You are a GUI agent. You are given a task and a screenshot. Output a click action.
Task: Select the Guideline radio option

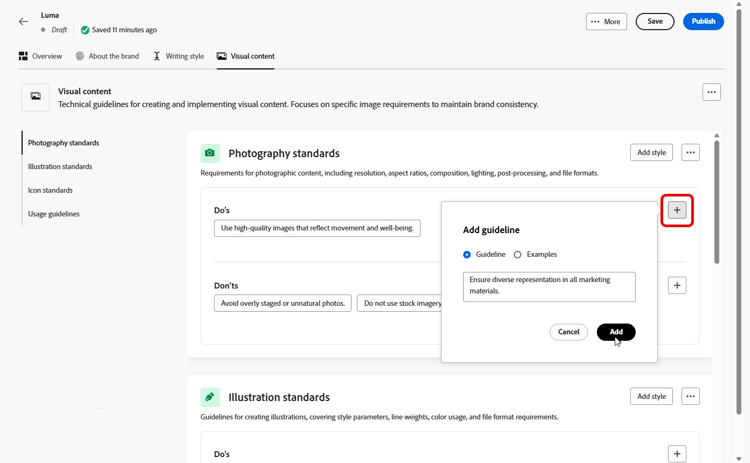[467, 255]
